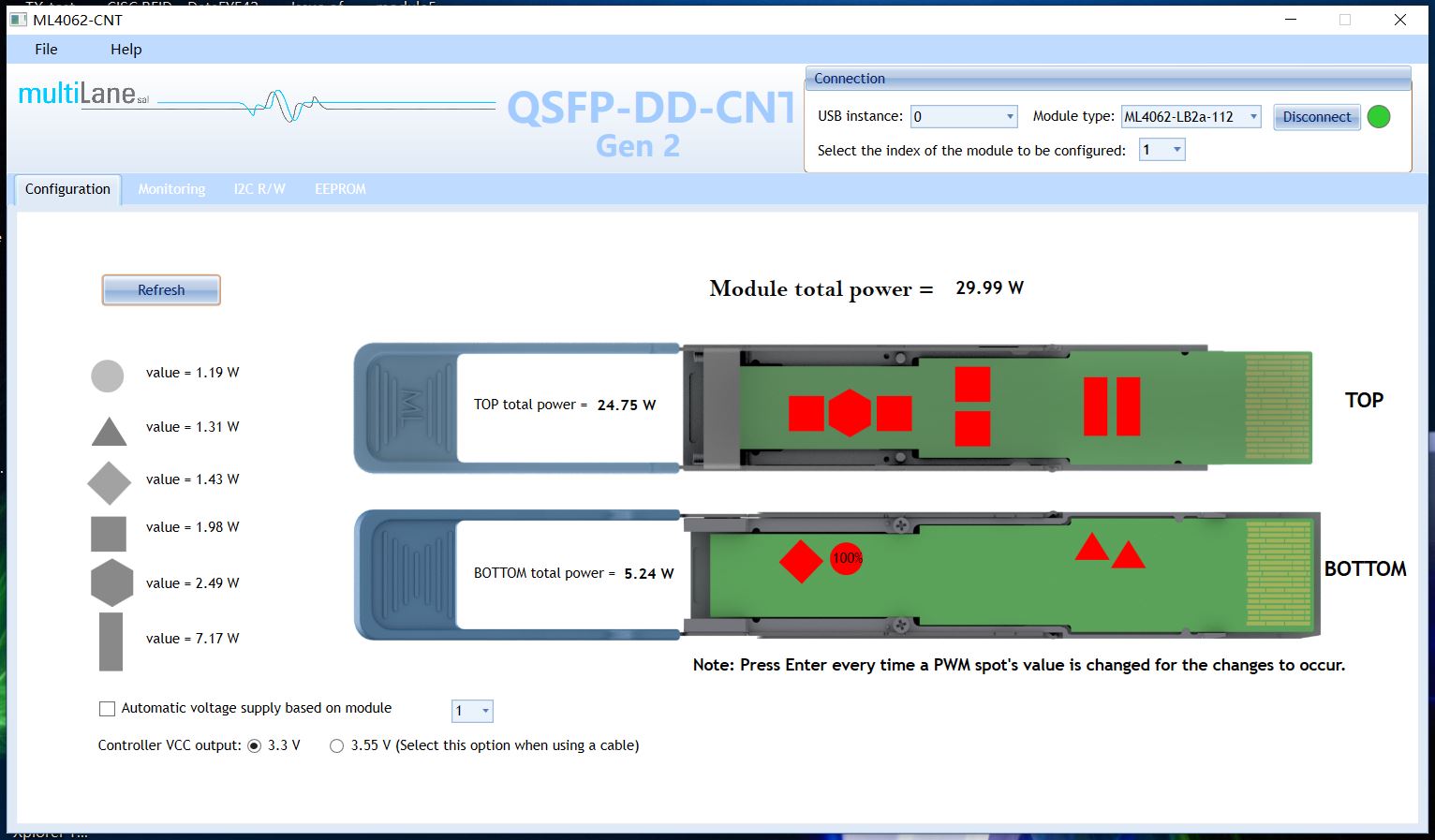Select the 3.3 V controller output option
1435x840 pixels.
pyautogui.click(x=255, y=746)
